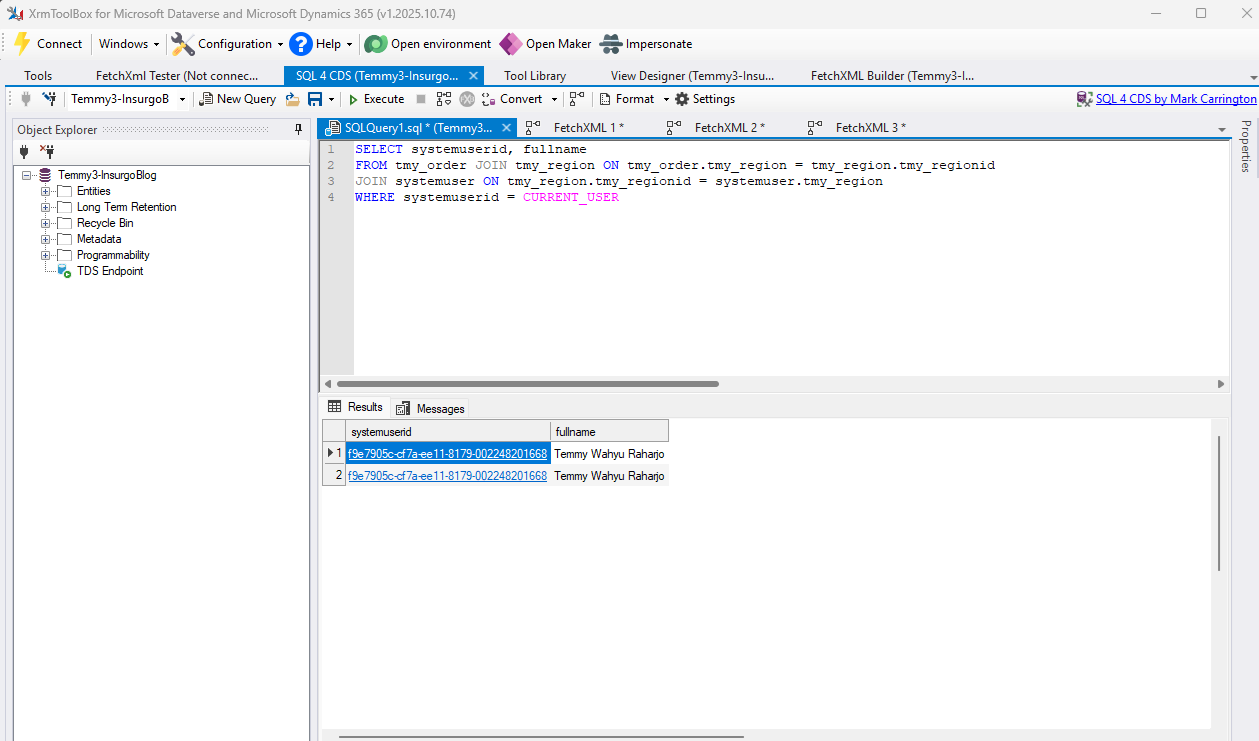Screen dimensions: 1259x741
Task: Select the Temmy3-InsurgoBlog database node
Action: (x=107, y=175)
